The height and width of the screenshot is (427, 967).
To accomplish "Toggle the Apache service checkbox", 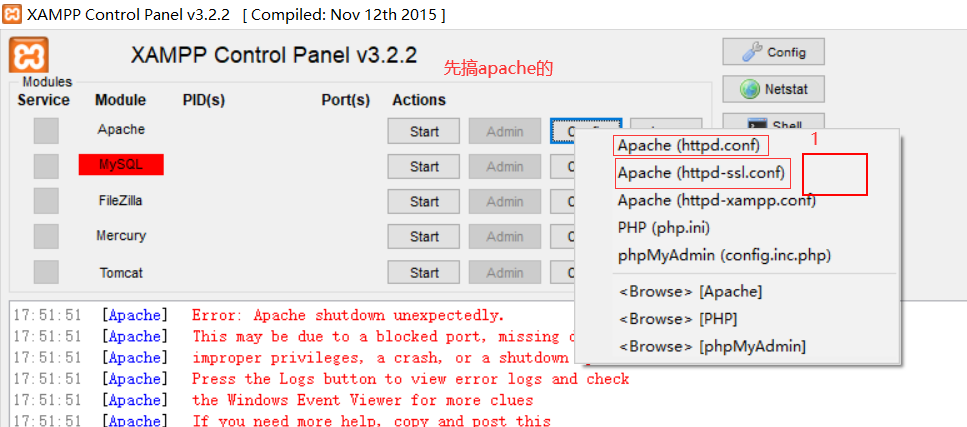I will coord(46,131).
